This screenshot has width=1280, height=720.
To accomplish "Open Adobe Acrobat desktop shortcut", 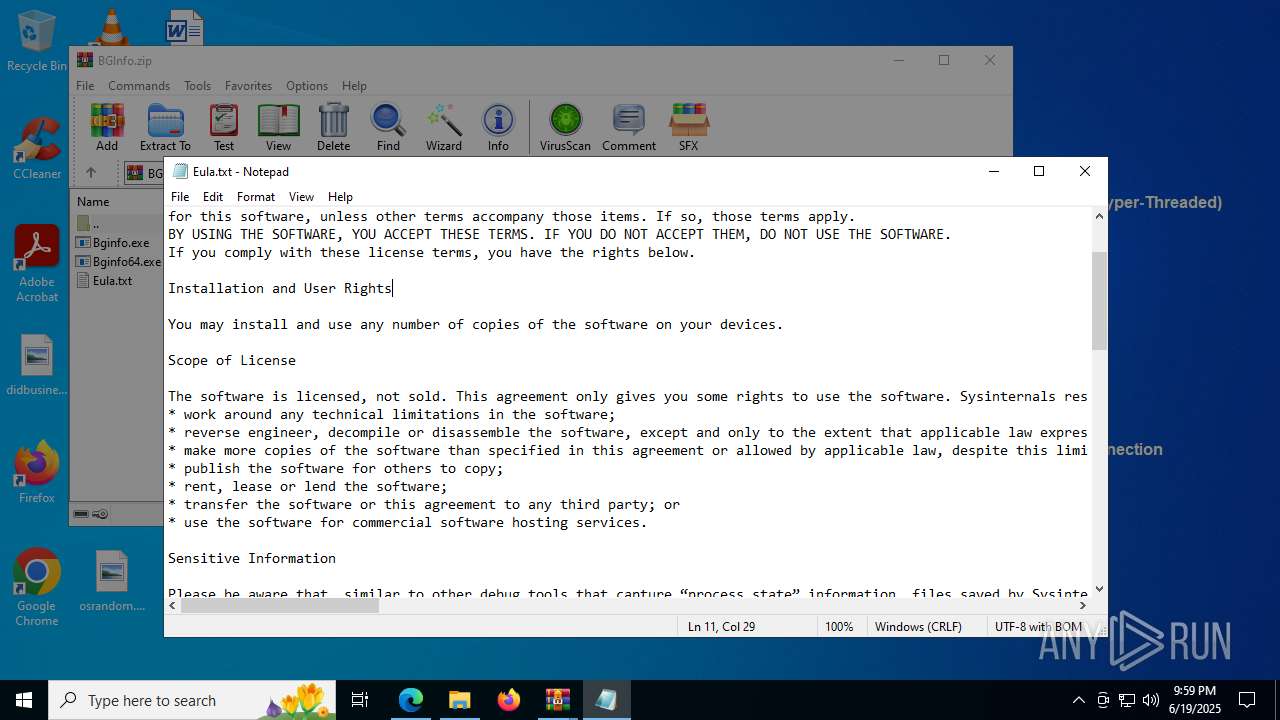I will point(37,263).
